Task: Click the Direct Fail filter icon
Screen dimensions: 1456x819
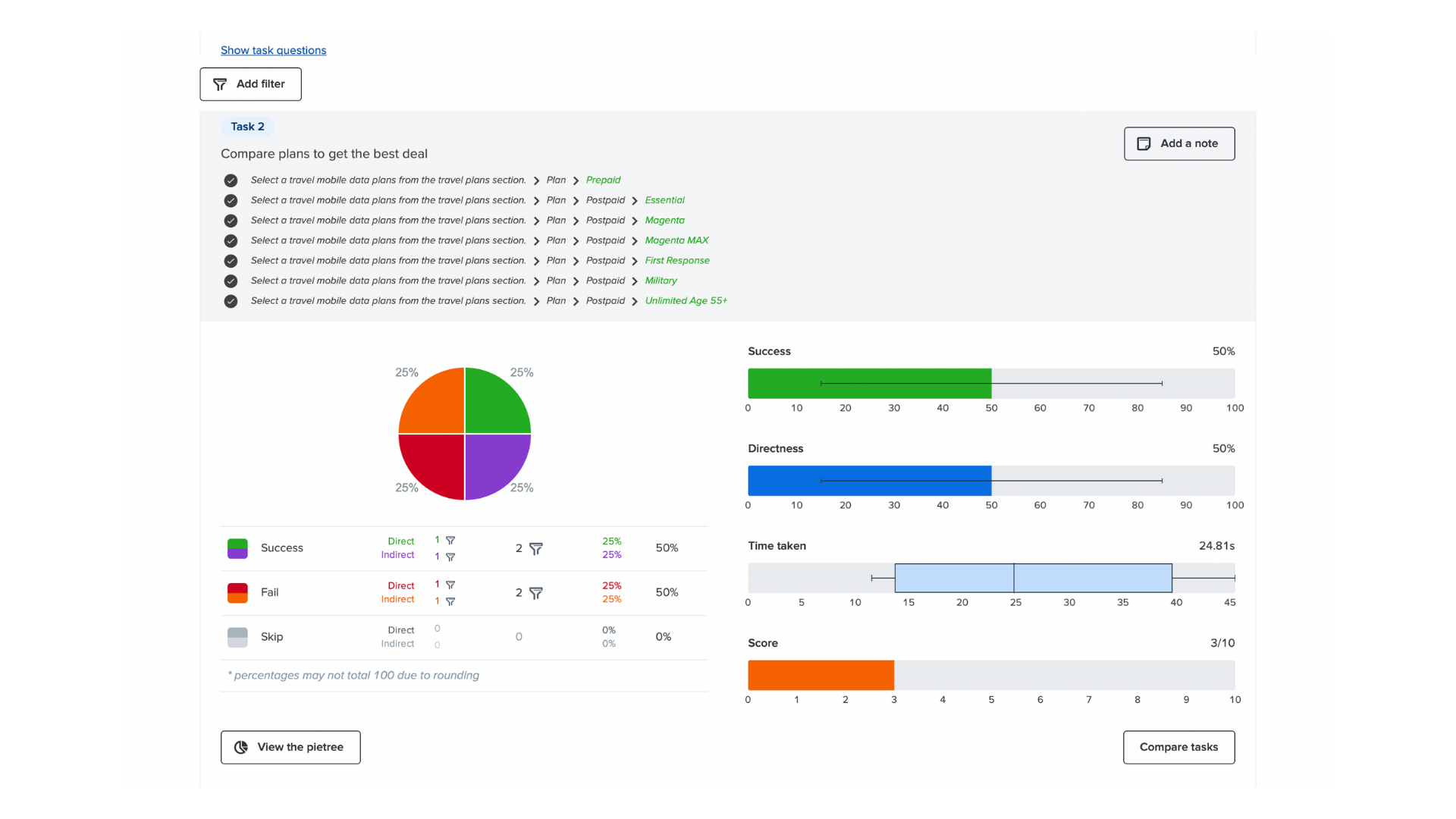Action: pos(450,585)
